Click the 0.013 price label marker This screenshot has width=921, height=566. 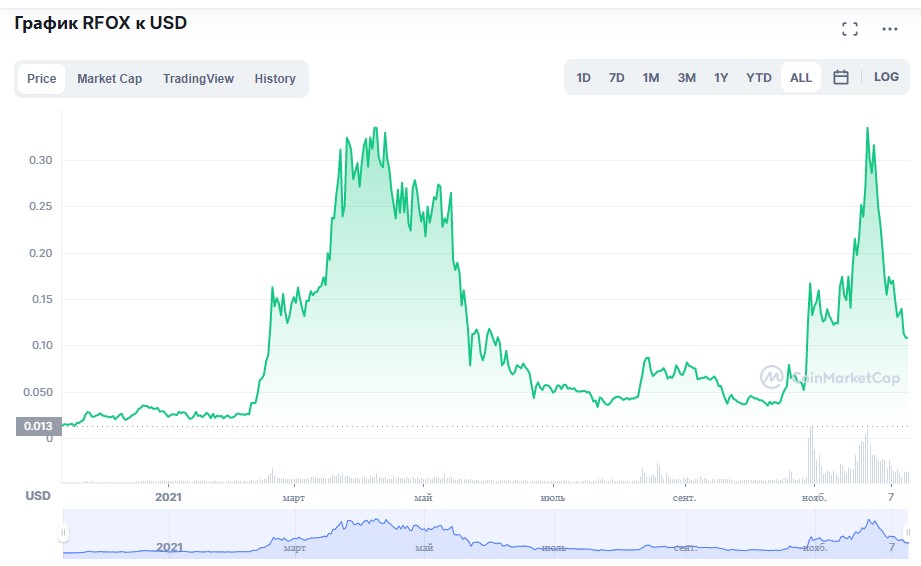[39, 426]
